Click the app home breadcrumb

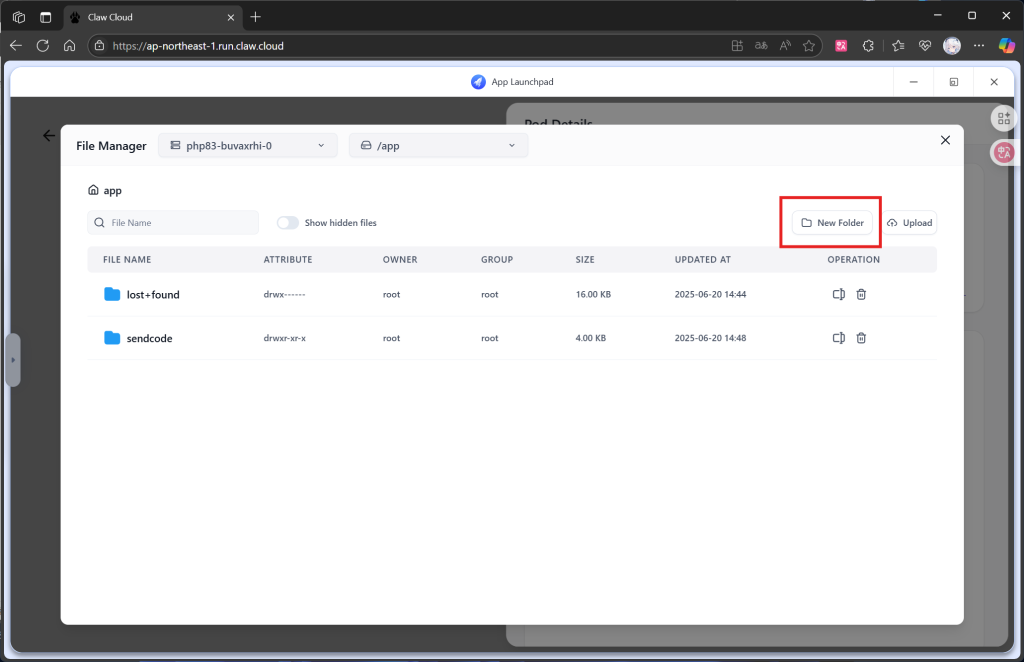104,191
